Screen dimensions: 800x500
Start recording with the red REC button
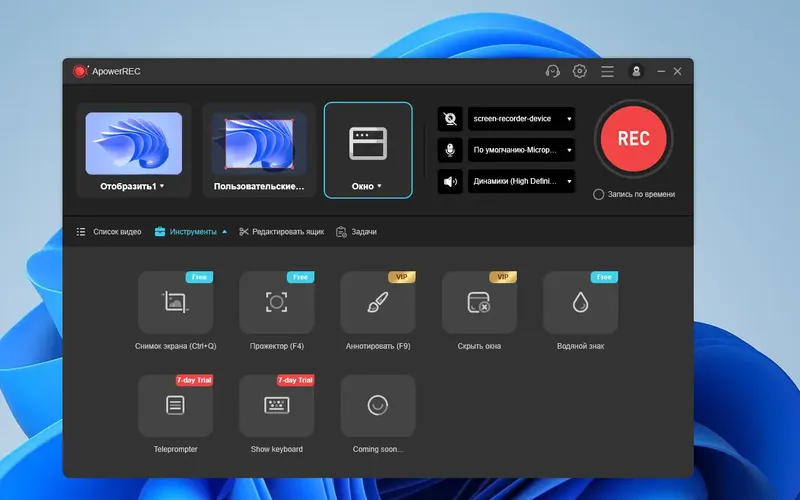coord(633,139)
